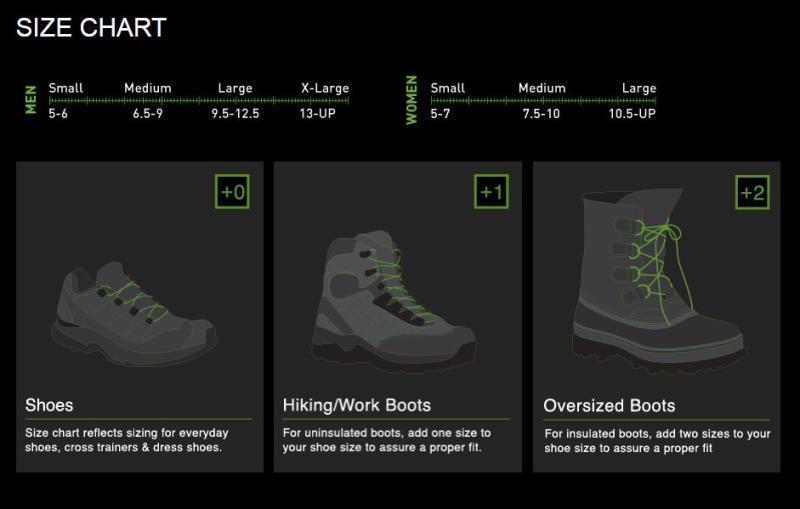The height and width of the screenshot is (509, 800).
Task: Click the insulated boots add two sizes text
Action: pos(657,441)
